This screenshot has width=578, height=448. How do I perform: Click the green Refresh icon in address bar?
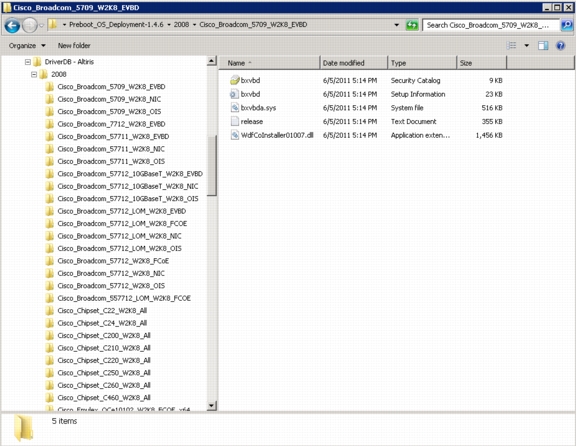pyautogui.click(x=412, y=25)
